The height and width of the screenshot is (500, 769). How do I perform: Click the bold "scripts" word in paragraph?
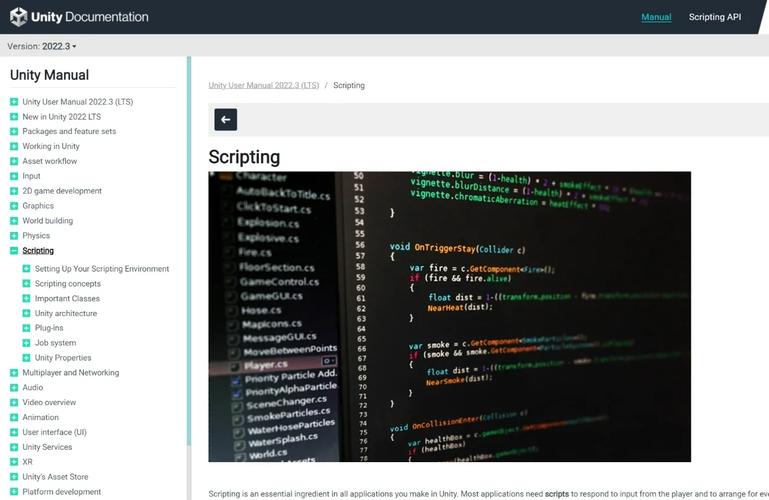click(x=557, y=494)
